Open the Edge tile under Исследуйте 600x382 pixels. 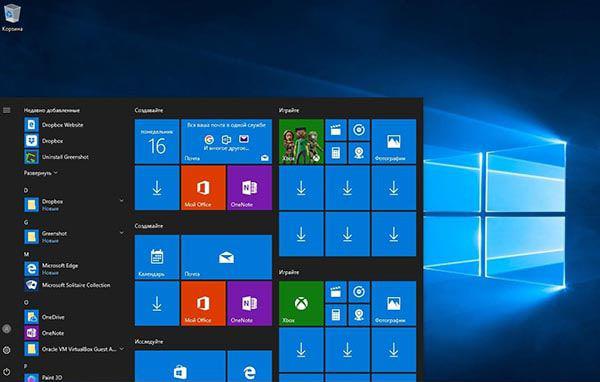click(x=249, y=366)
